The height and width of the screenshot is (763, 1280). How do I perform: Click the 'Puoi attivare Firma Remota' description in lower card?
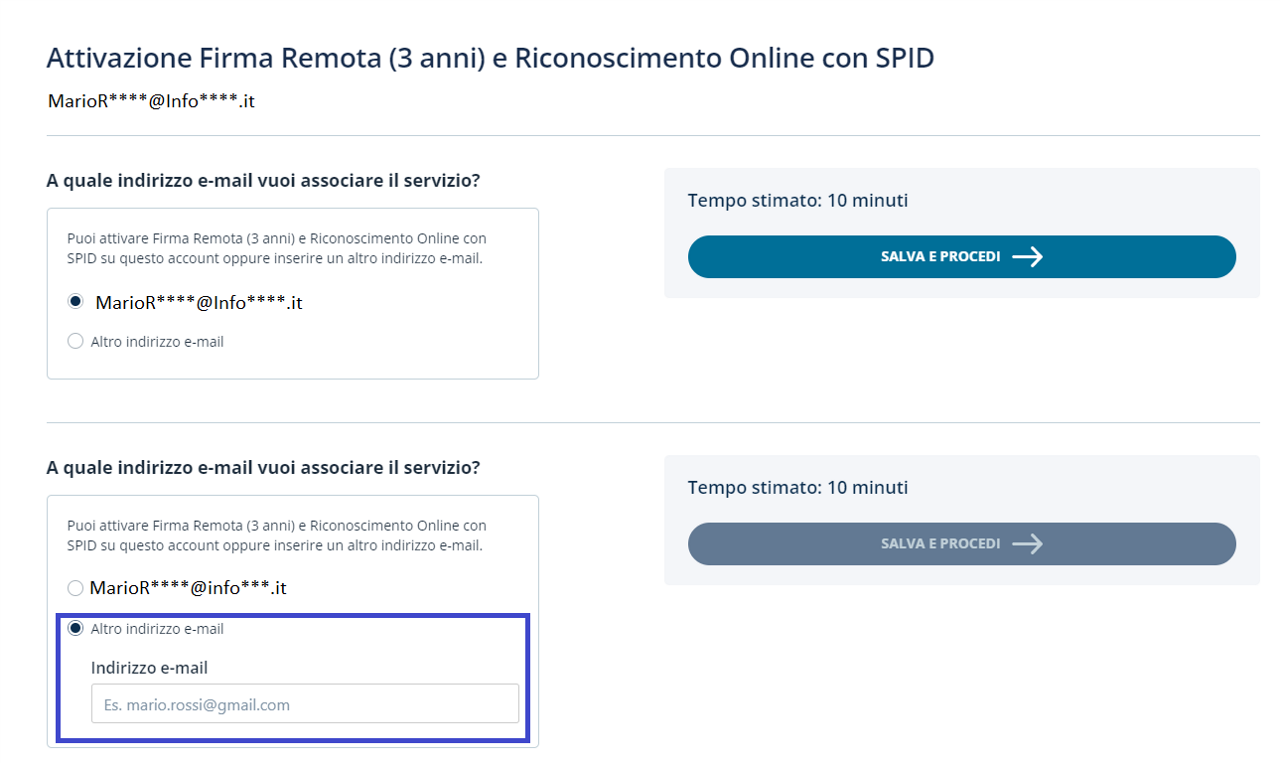(277, 536)
